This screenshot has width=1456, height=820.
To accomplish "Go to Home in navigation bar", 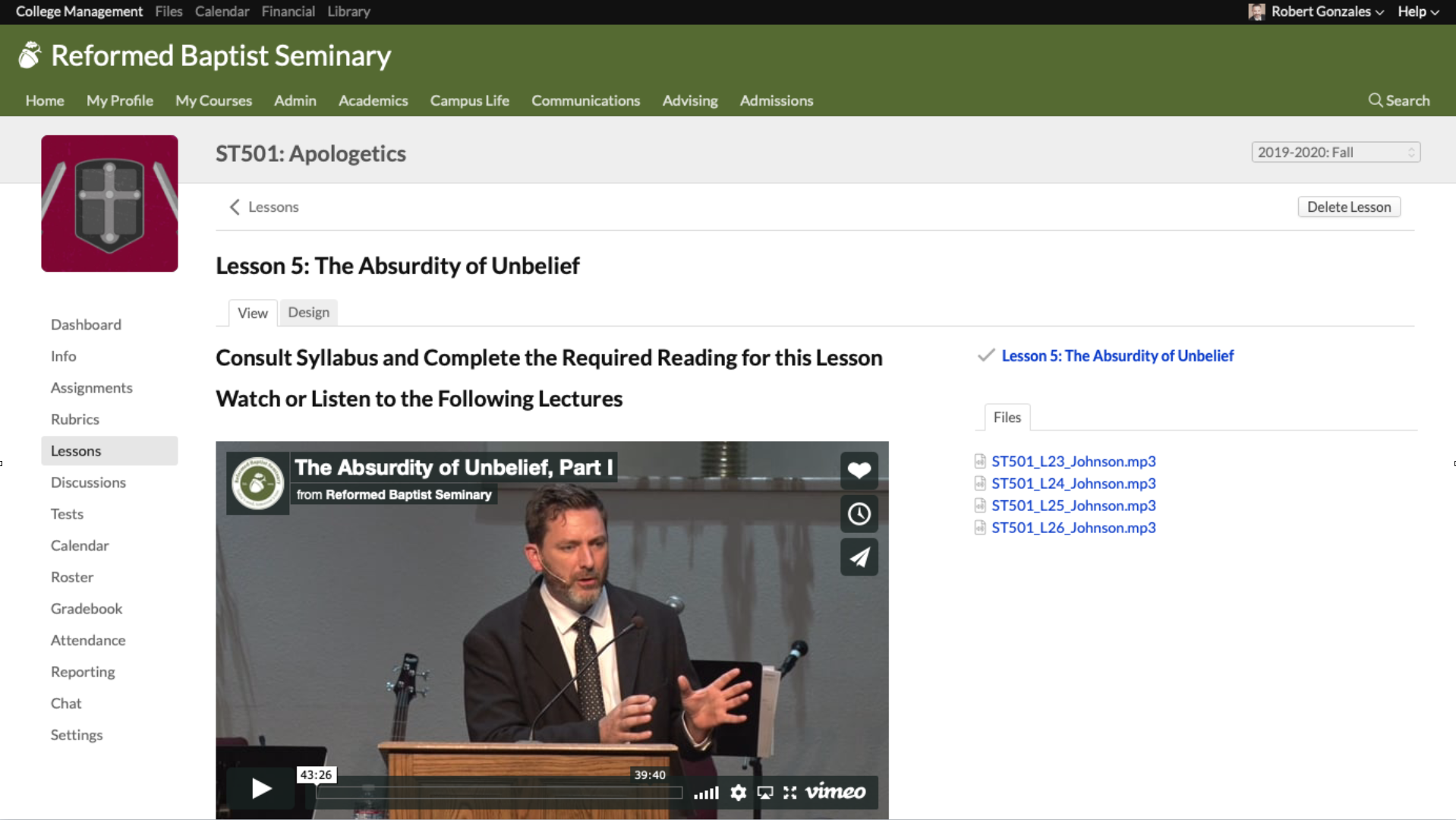I will click(45, 100).
